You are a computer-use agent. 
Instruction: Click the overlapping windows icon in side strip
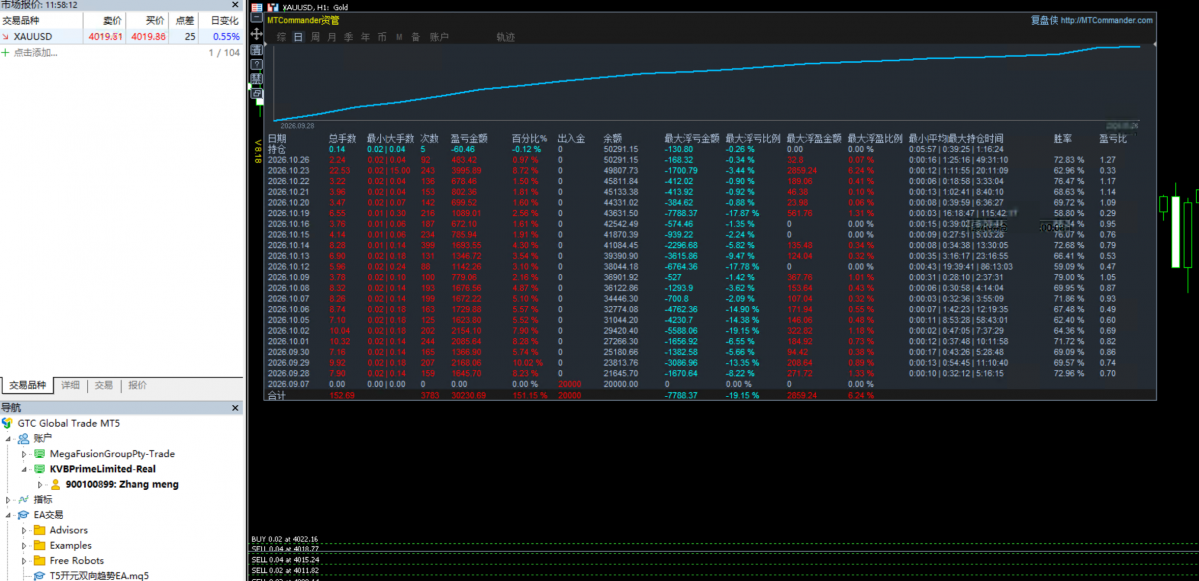(257, 94)
